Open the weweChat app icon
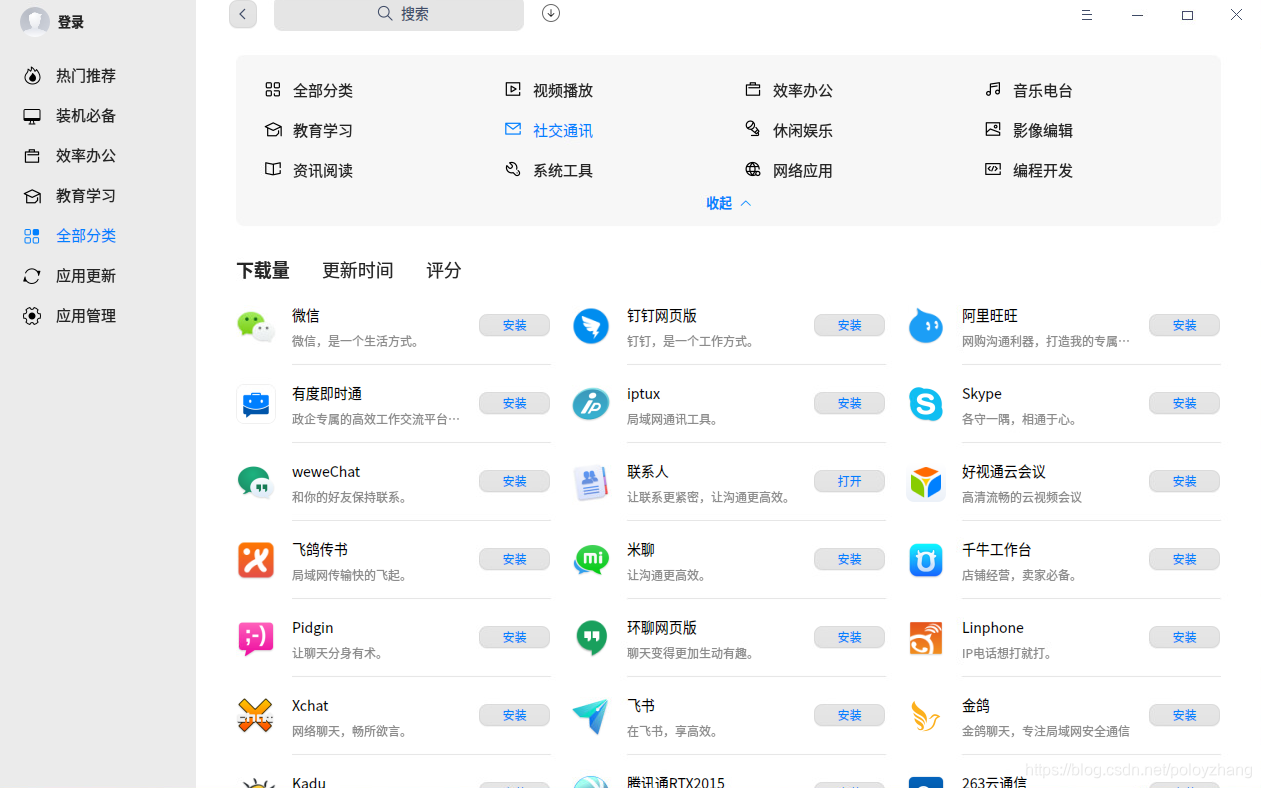 256,482
